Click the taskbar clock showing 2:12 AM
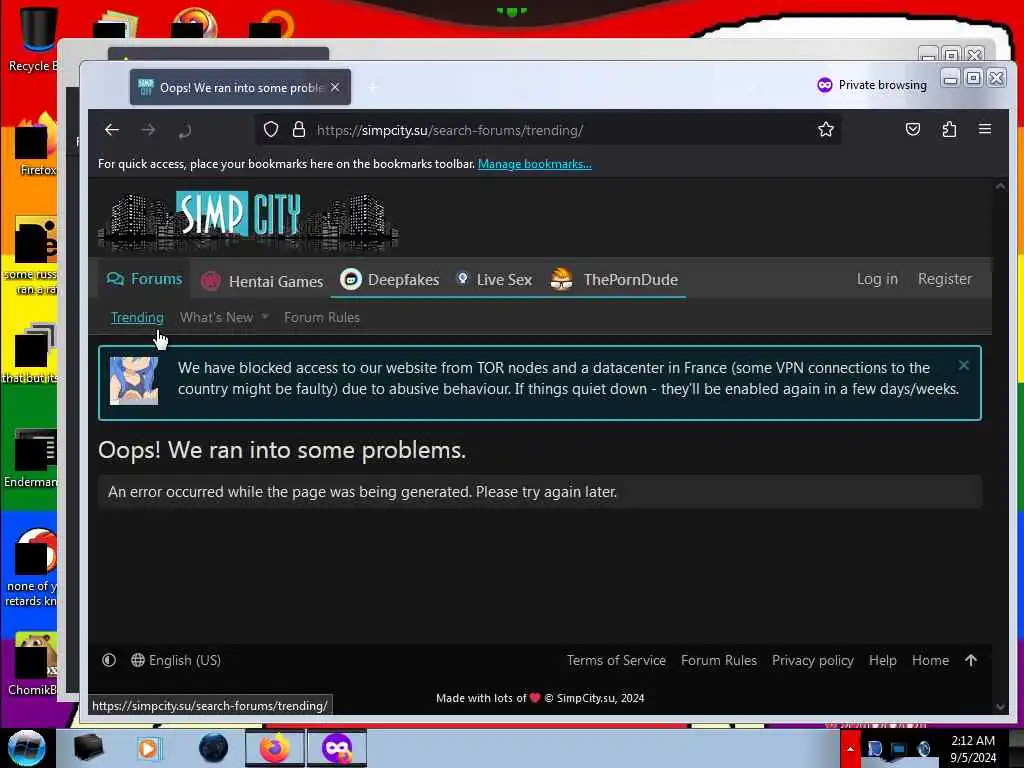 coord(973,749)
